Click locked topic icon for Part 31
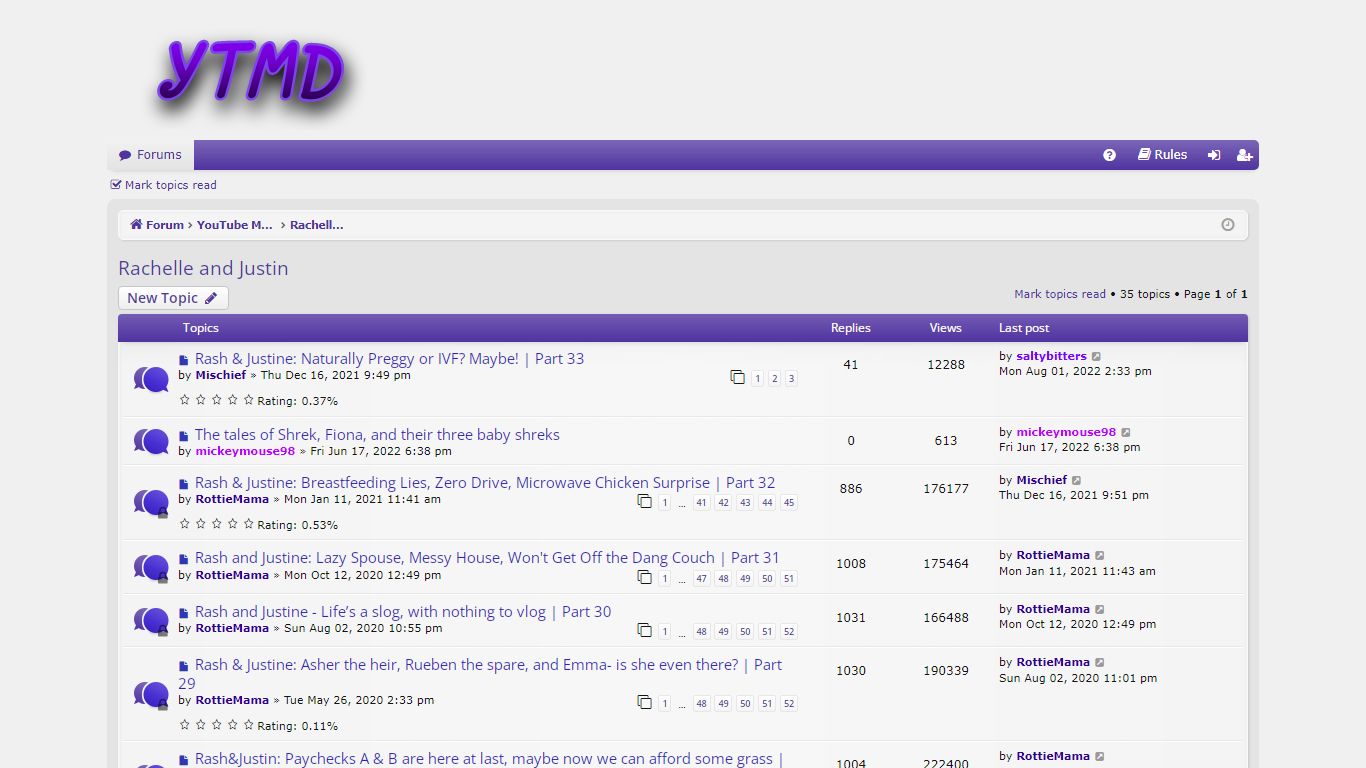The image size is (1366, 768). coord(151,568)
